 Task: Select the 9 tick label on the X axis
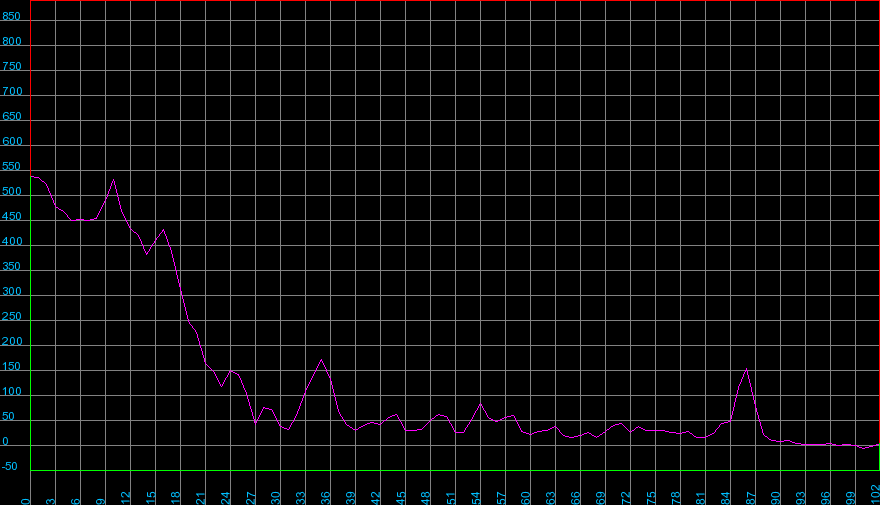100,501
